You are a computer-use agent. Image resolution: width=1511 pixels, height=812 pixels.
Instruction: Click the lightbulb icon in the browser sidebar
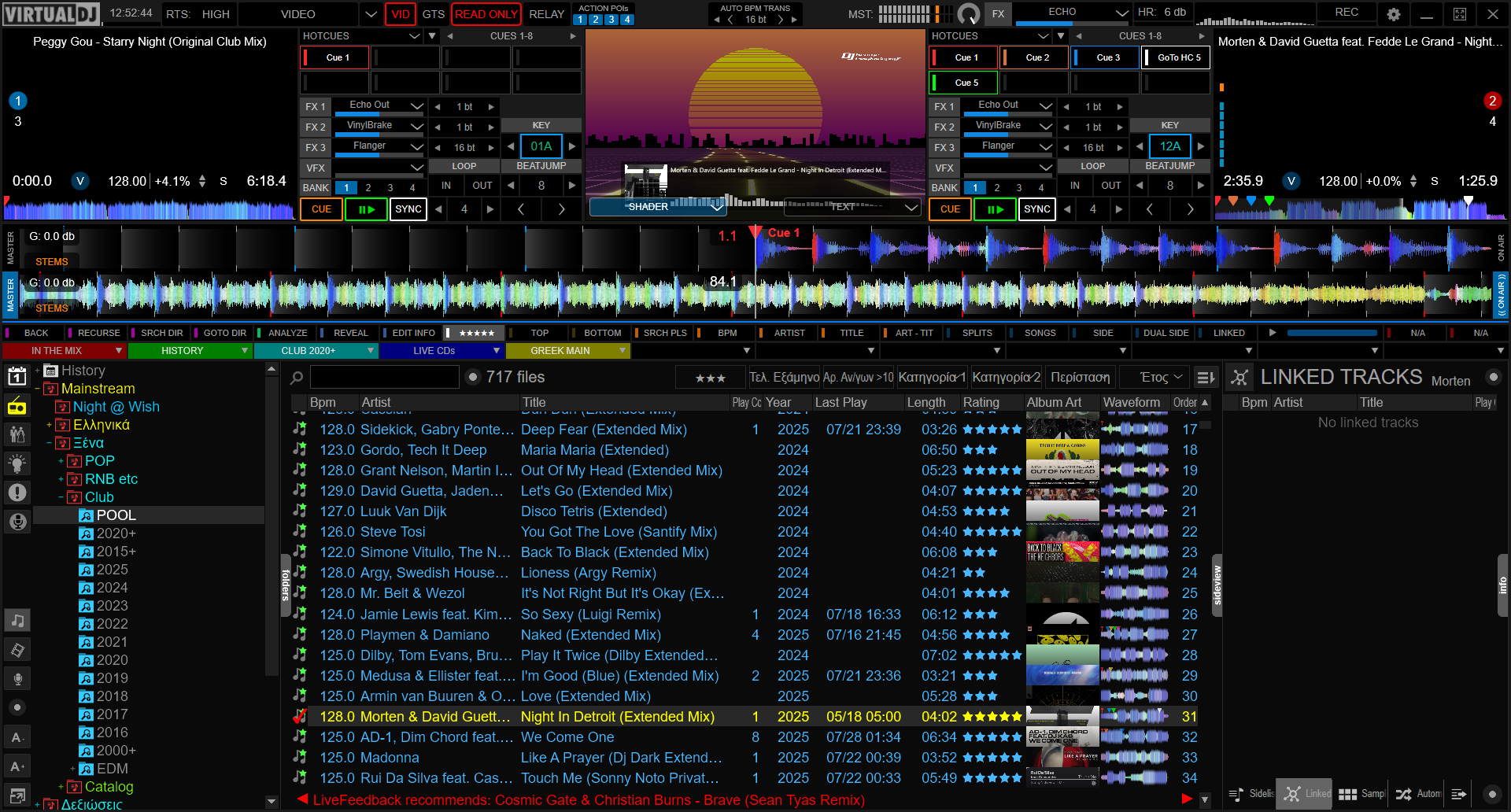coord(17,463)
